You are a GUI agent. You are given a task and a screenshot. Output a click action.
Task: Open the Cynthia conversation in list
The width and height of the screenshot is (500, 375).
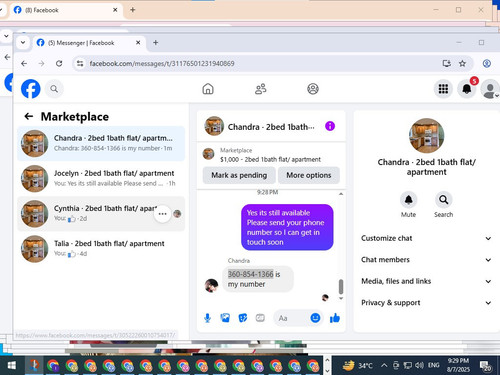tap(101, 214)
